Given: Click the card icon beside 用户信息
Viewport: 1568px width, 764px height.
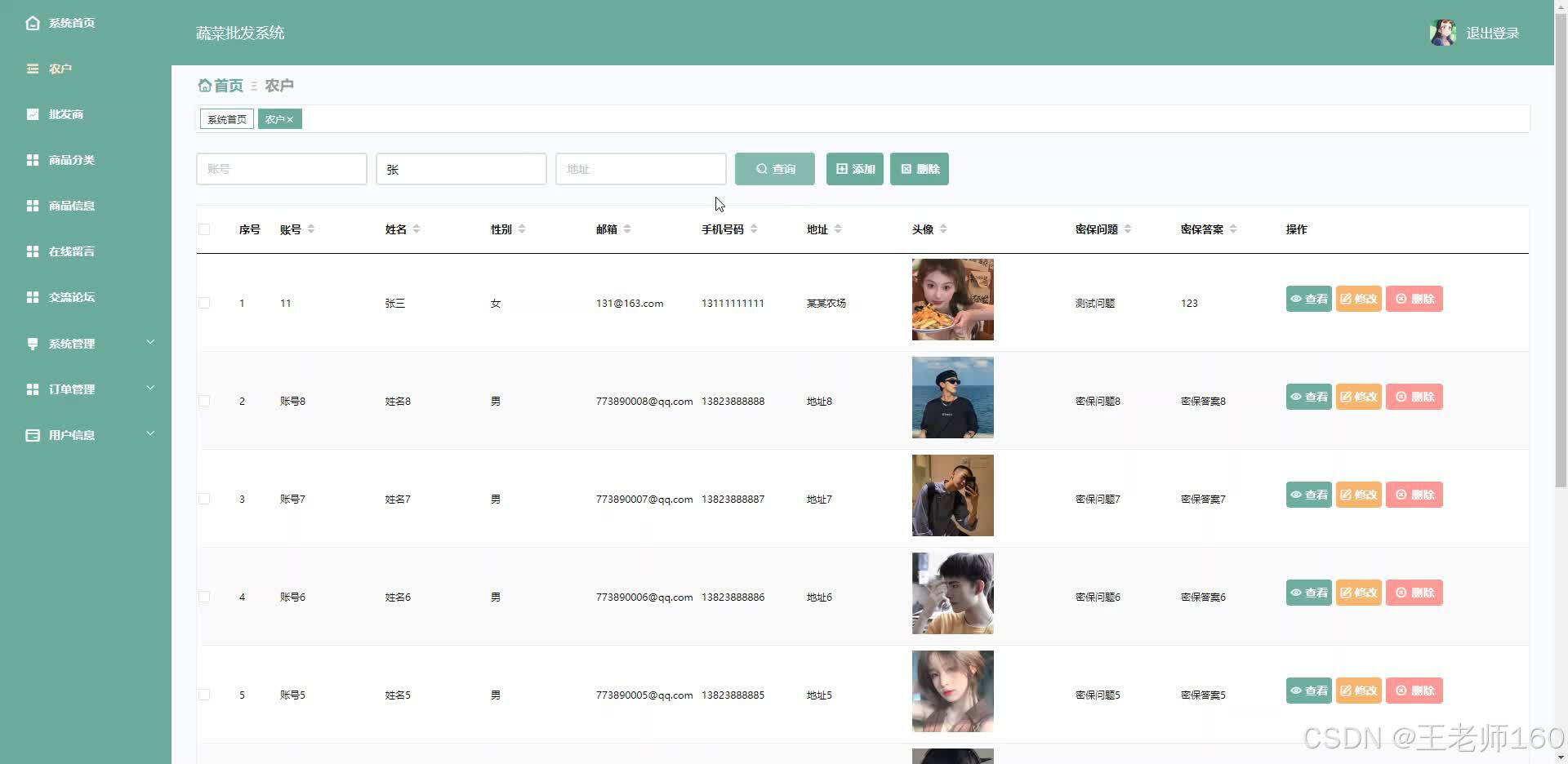Looking at the screenshot, I should tap(33, 435).
